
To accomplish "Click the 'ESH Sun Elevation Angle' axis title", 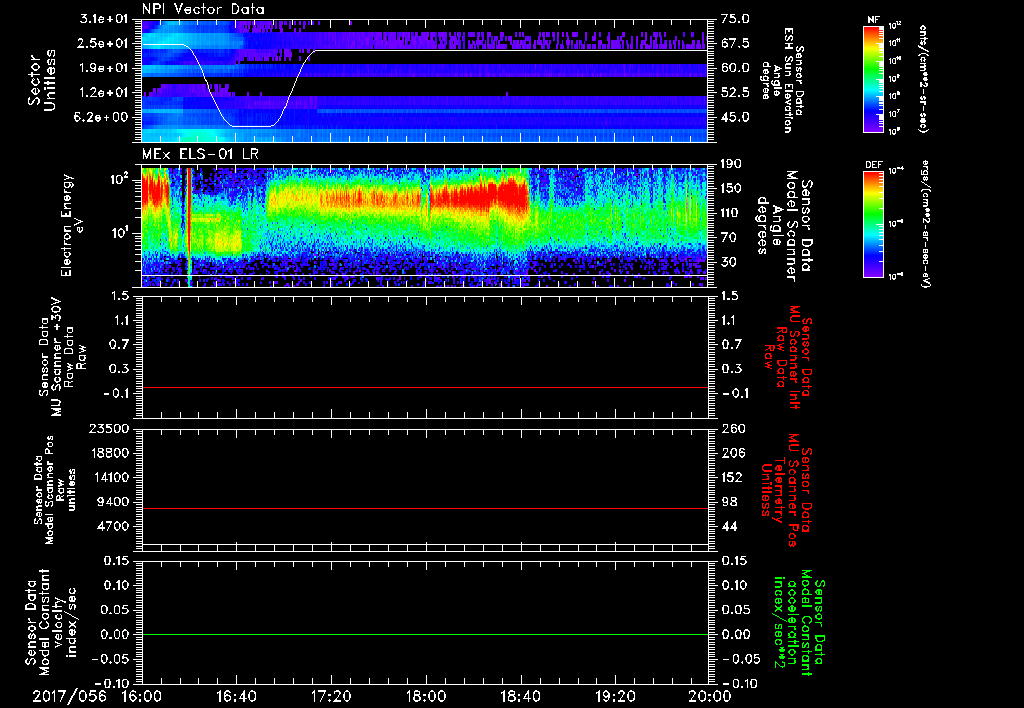I will [x=782, y=80].
